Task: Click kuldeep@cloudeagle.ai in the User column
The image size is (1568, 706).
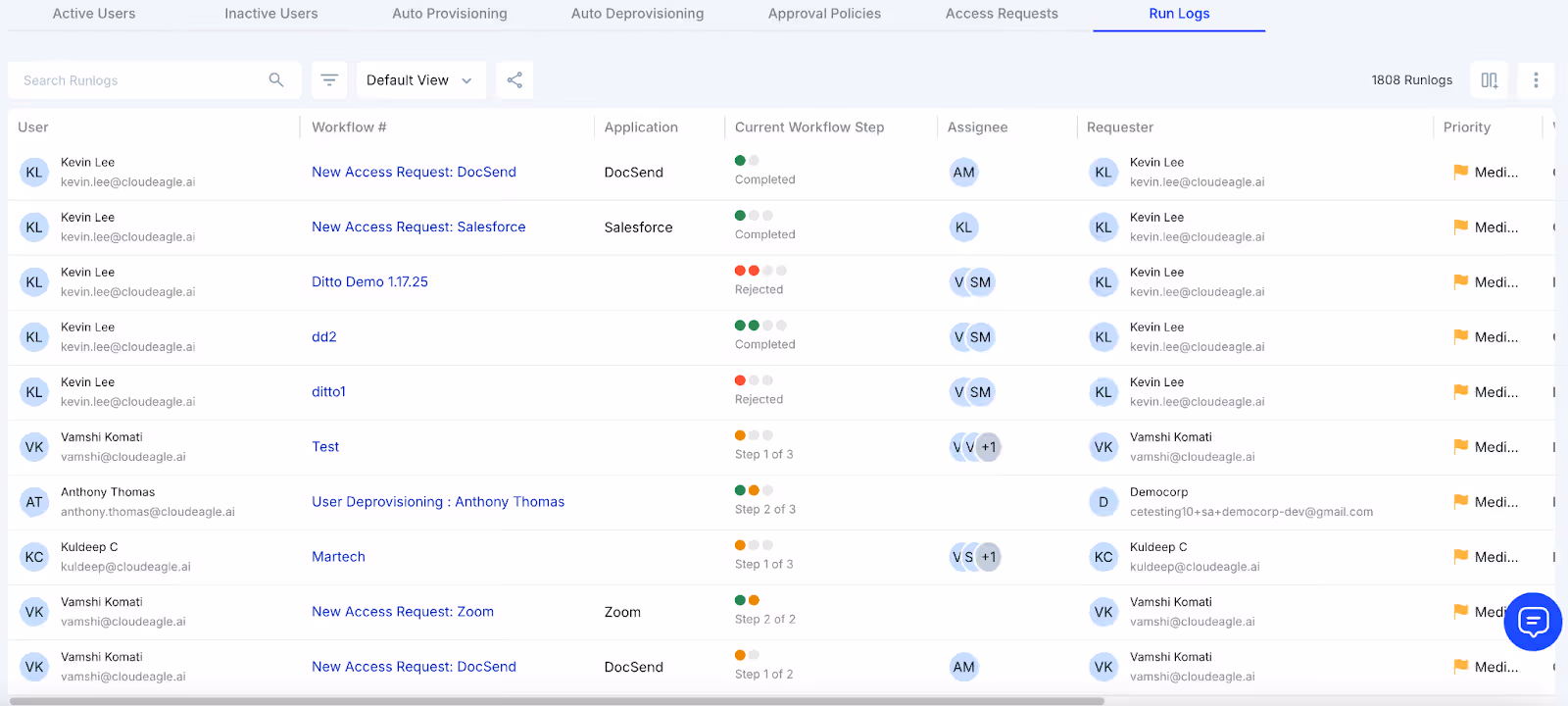Action: tap(125, 567)
